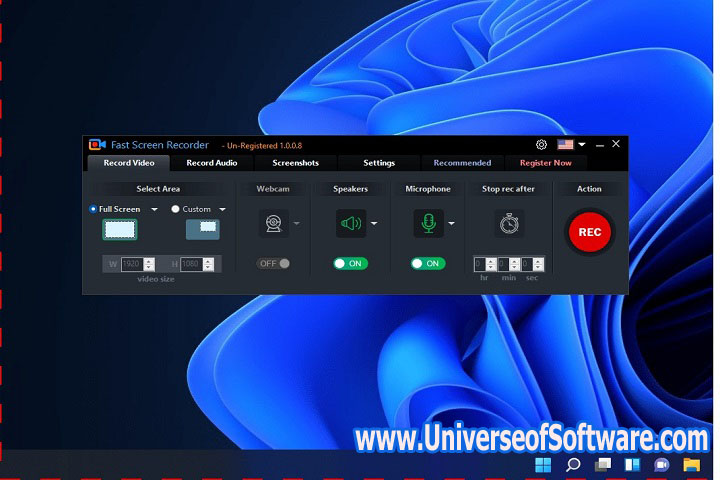Viewport: 720px width, 480px height.
Task: Close the Fast Screen Recorder window
Action: [616, 144]
